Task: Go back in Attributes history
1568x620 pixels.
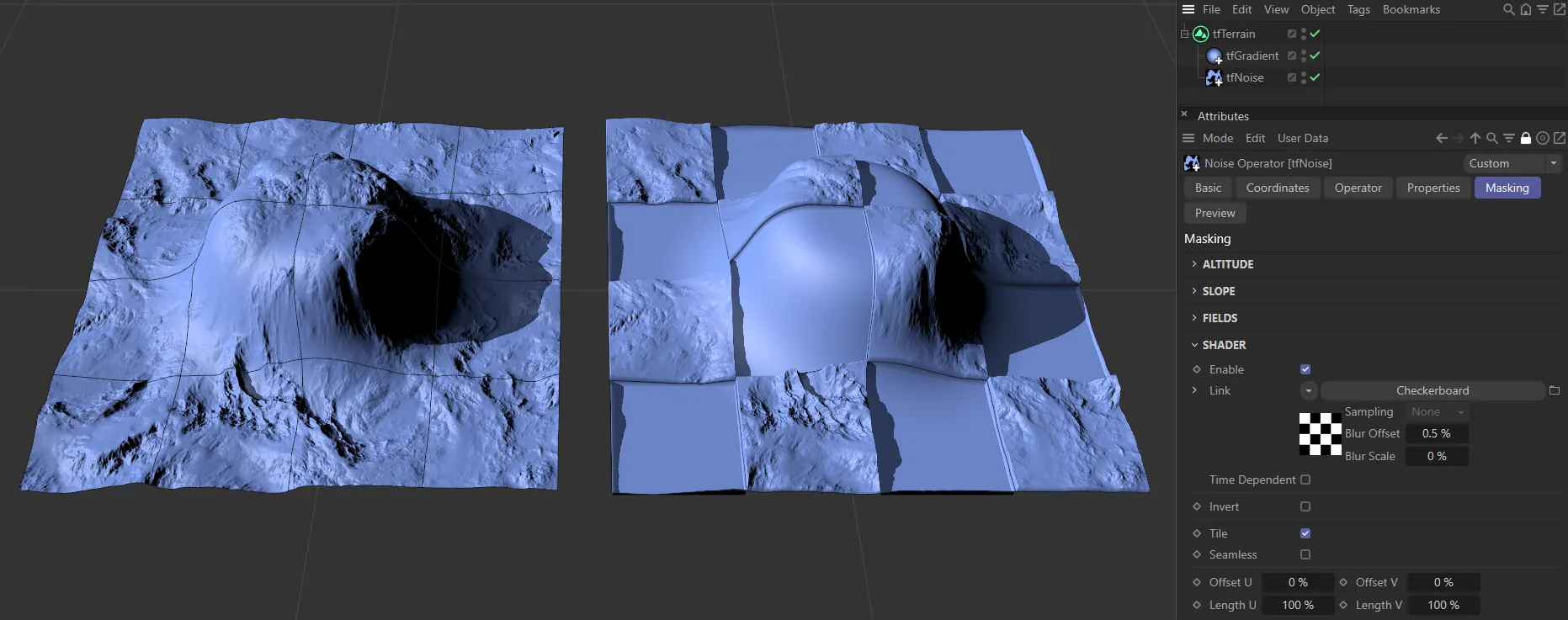Action: [x=1442, y=138]
